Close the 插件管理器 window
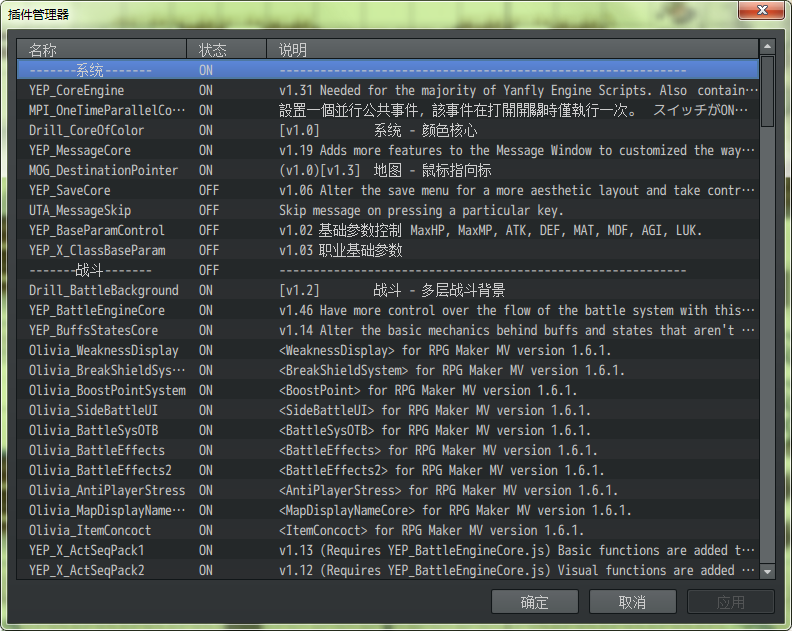The height and width of the screenshot is (631, 792). click(x=762, y=10)
